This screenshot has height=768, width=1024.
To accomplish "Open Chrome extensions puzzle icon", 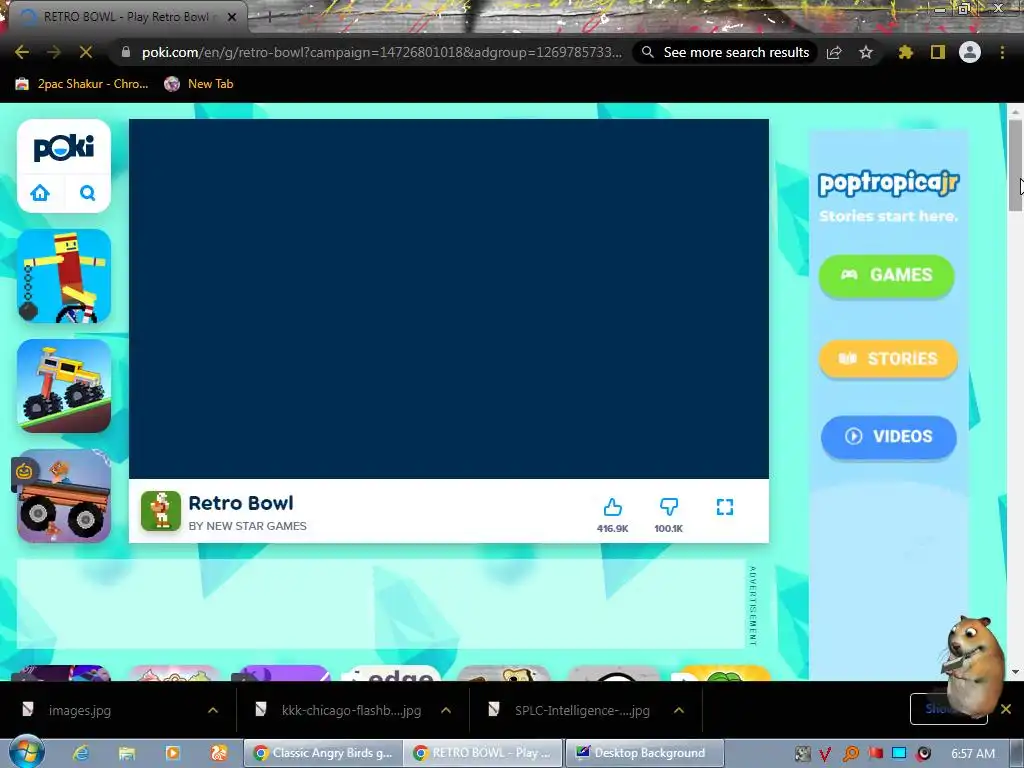I will point(905,52).
